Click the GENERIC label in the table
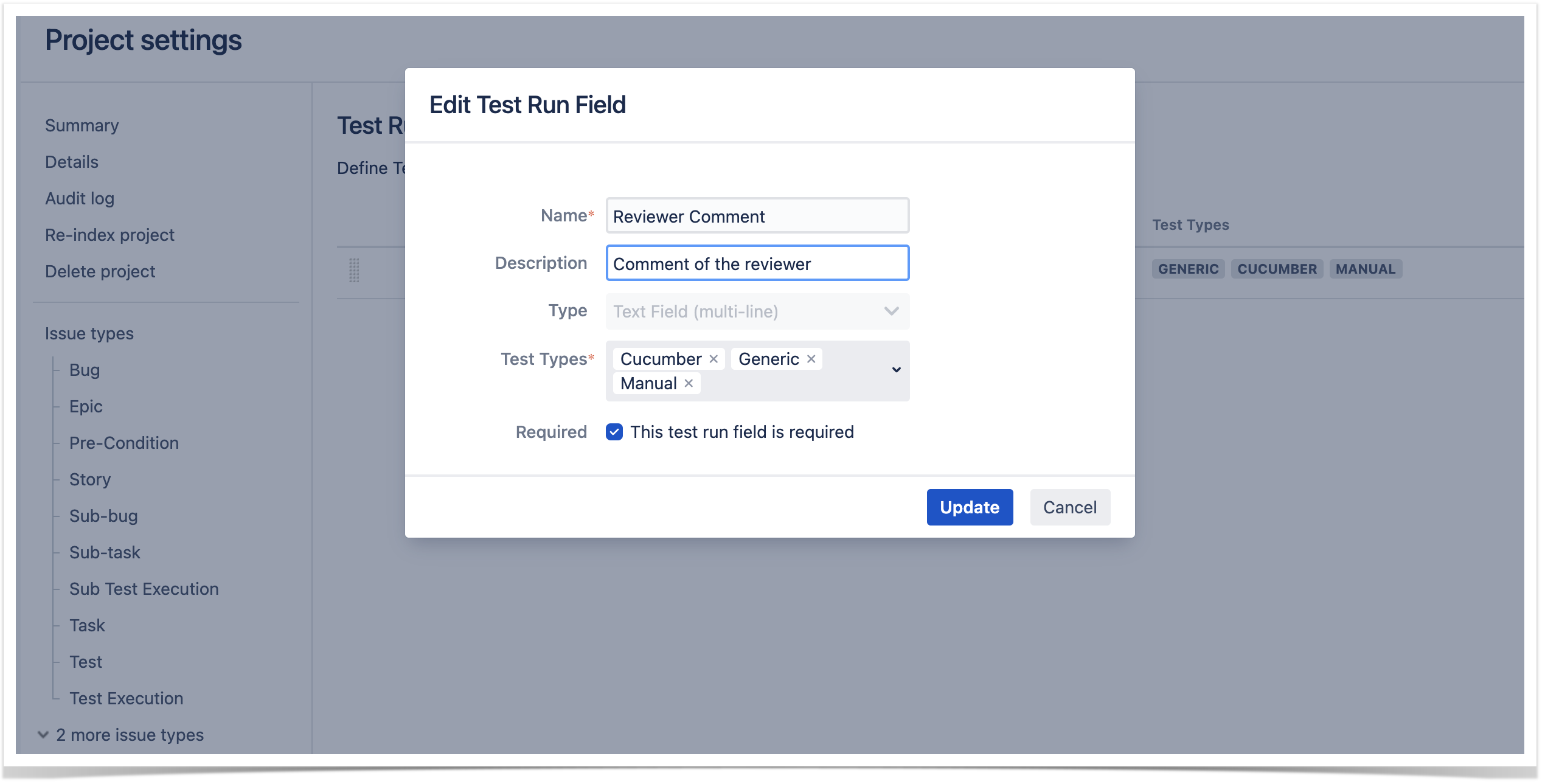1545x784 pixels. click(x=1188, y=269)
